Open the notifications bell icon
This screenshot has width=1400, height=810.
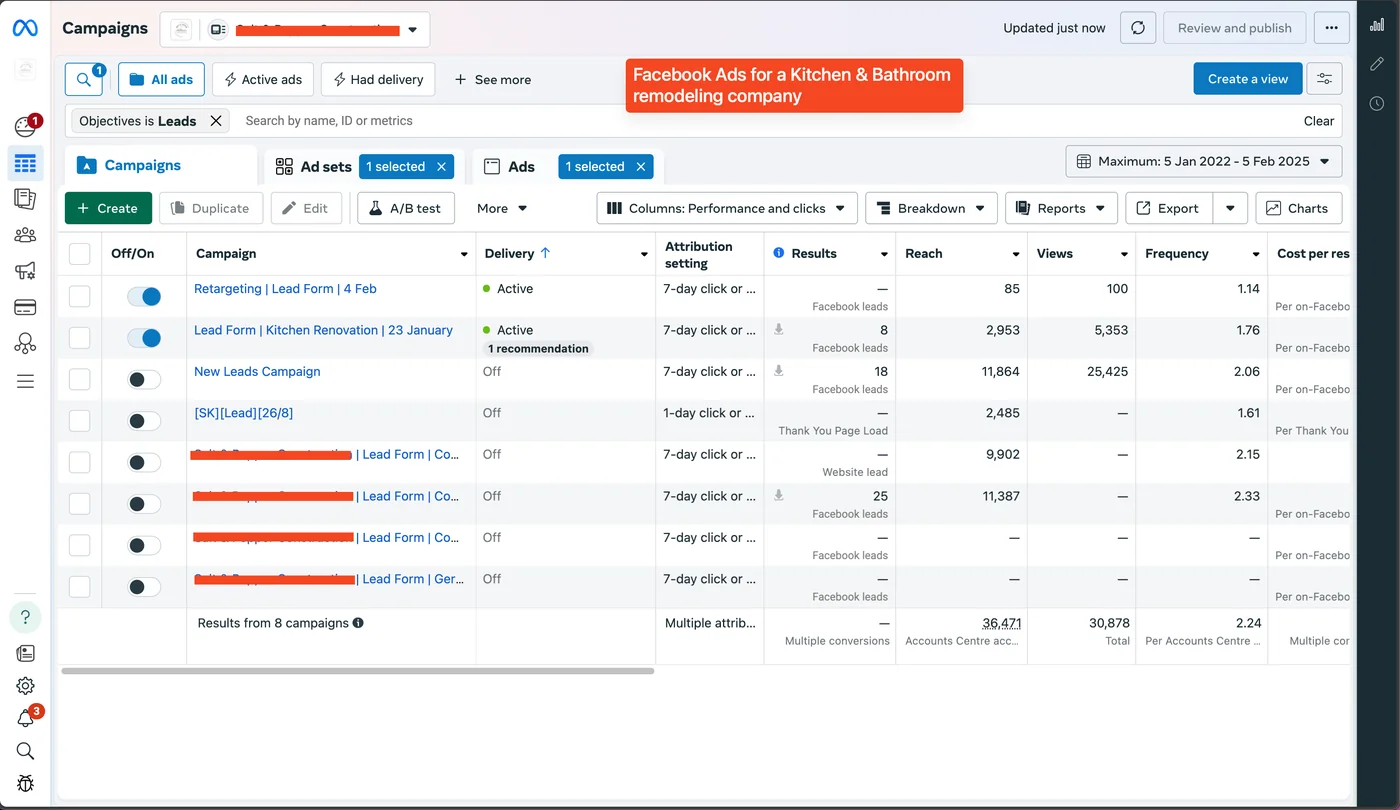pos(25,718)
